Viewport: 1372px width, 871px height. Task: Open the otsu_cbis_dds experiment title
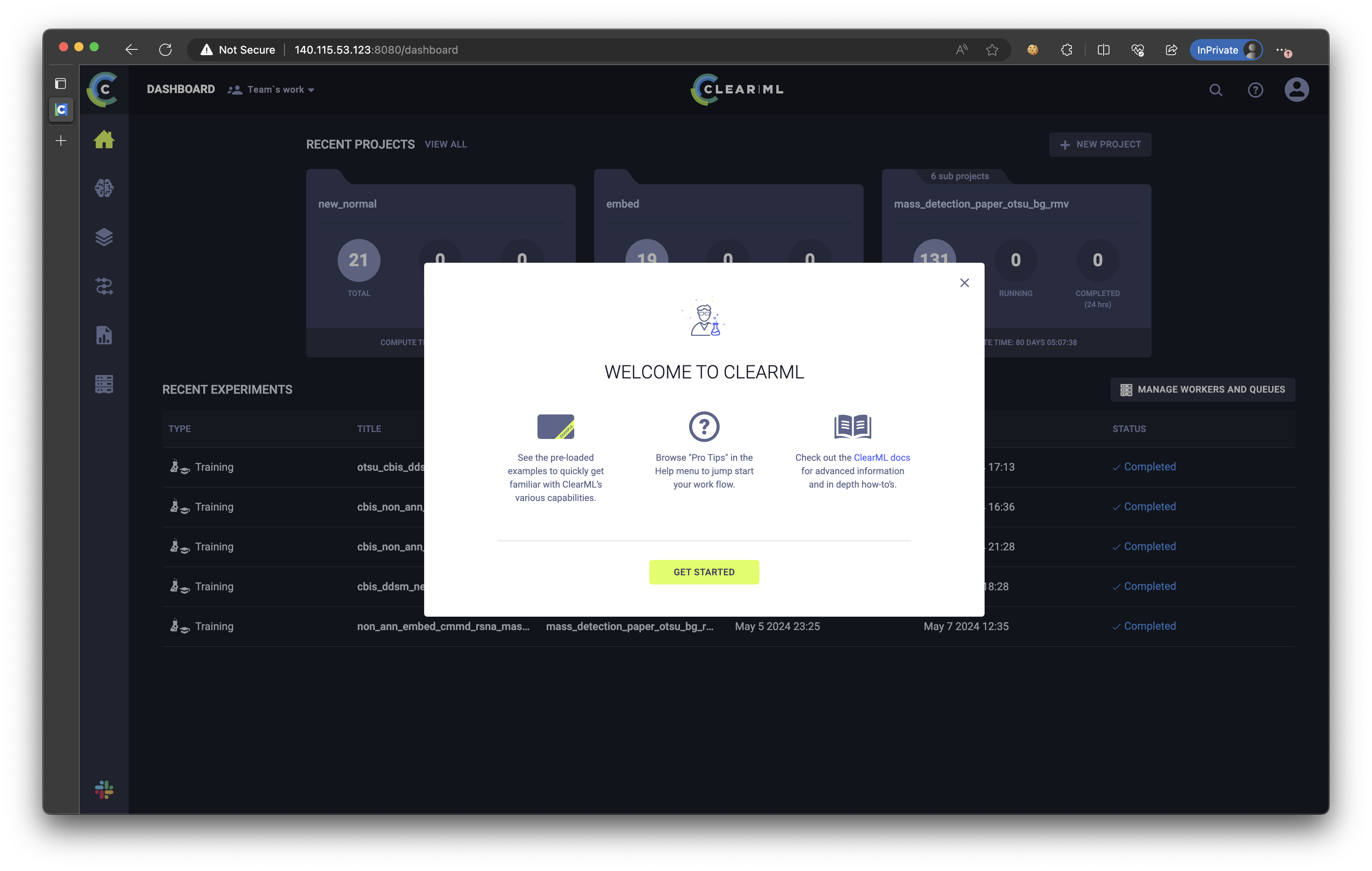click(391, 467)
